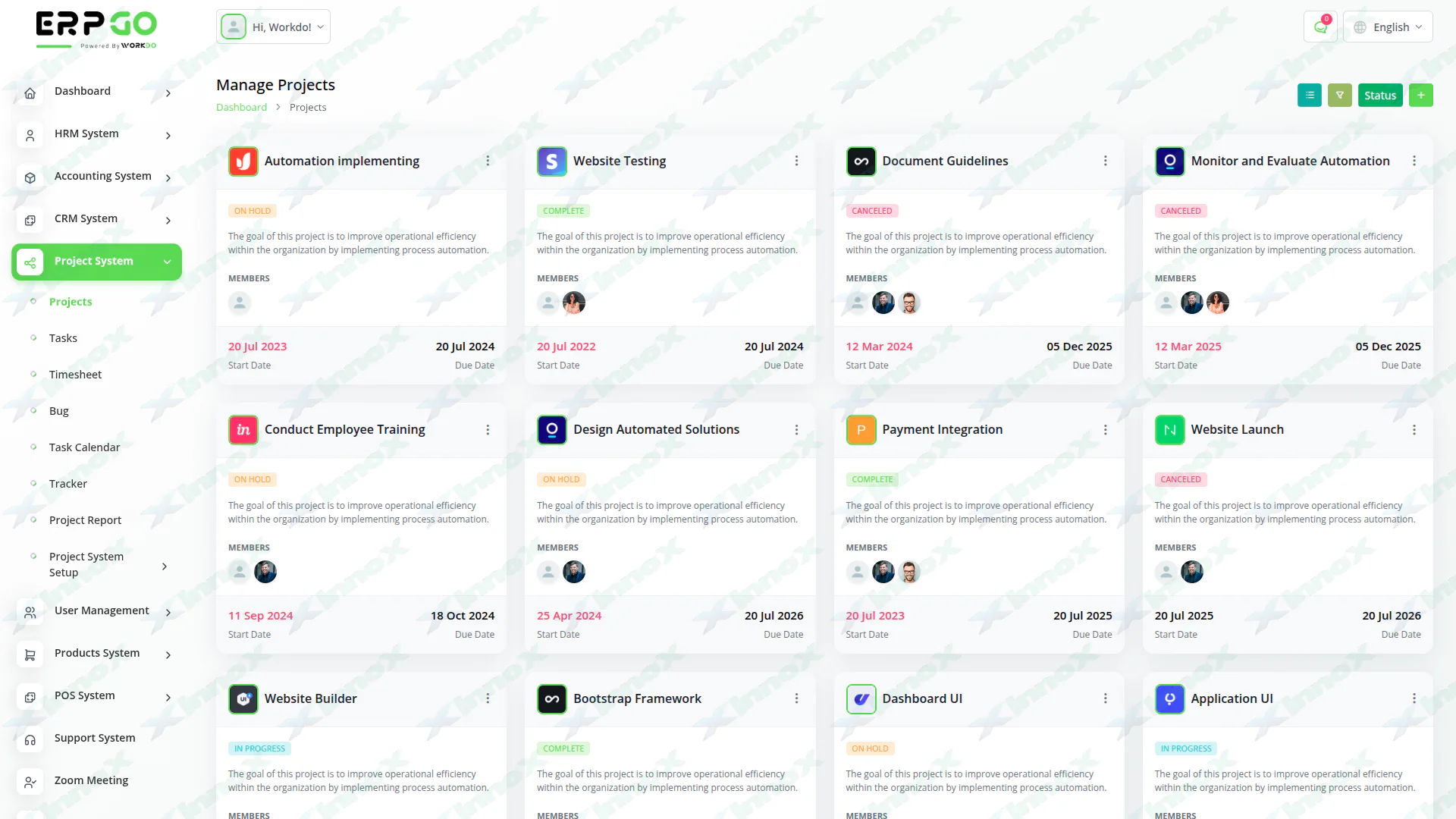
Task: Click the Website Launch project logo
Action: coord(1169,430)
